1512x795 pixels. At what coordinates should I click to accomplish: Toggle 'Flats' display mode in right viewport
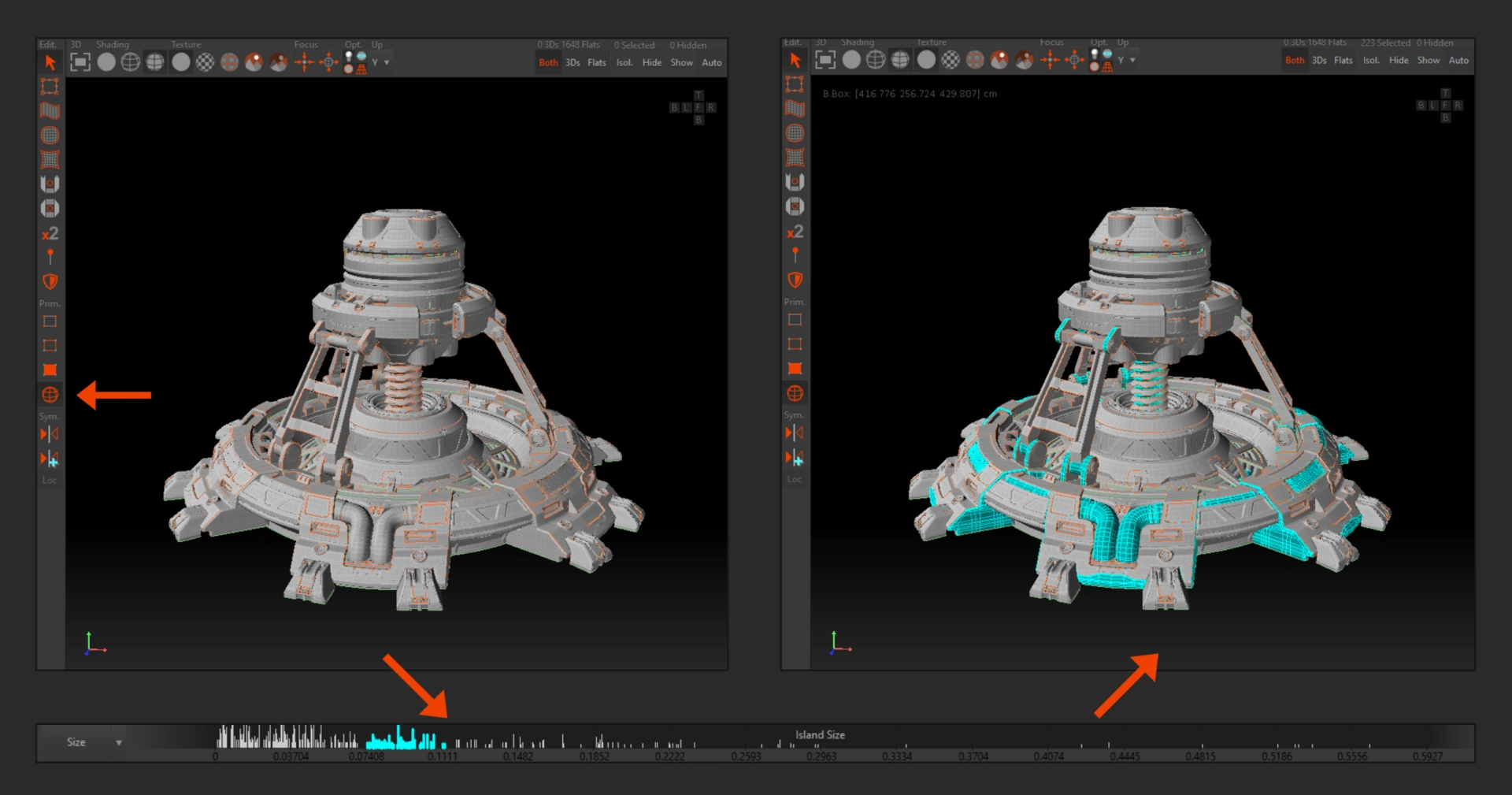click(x=1343, y=61)
